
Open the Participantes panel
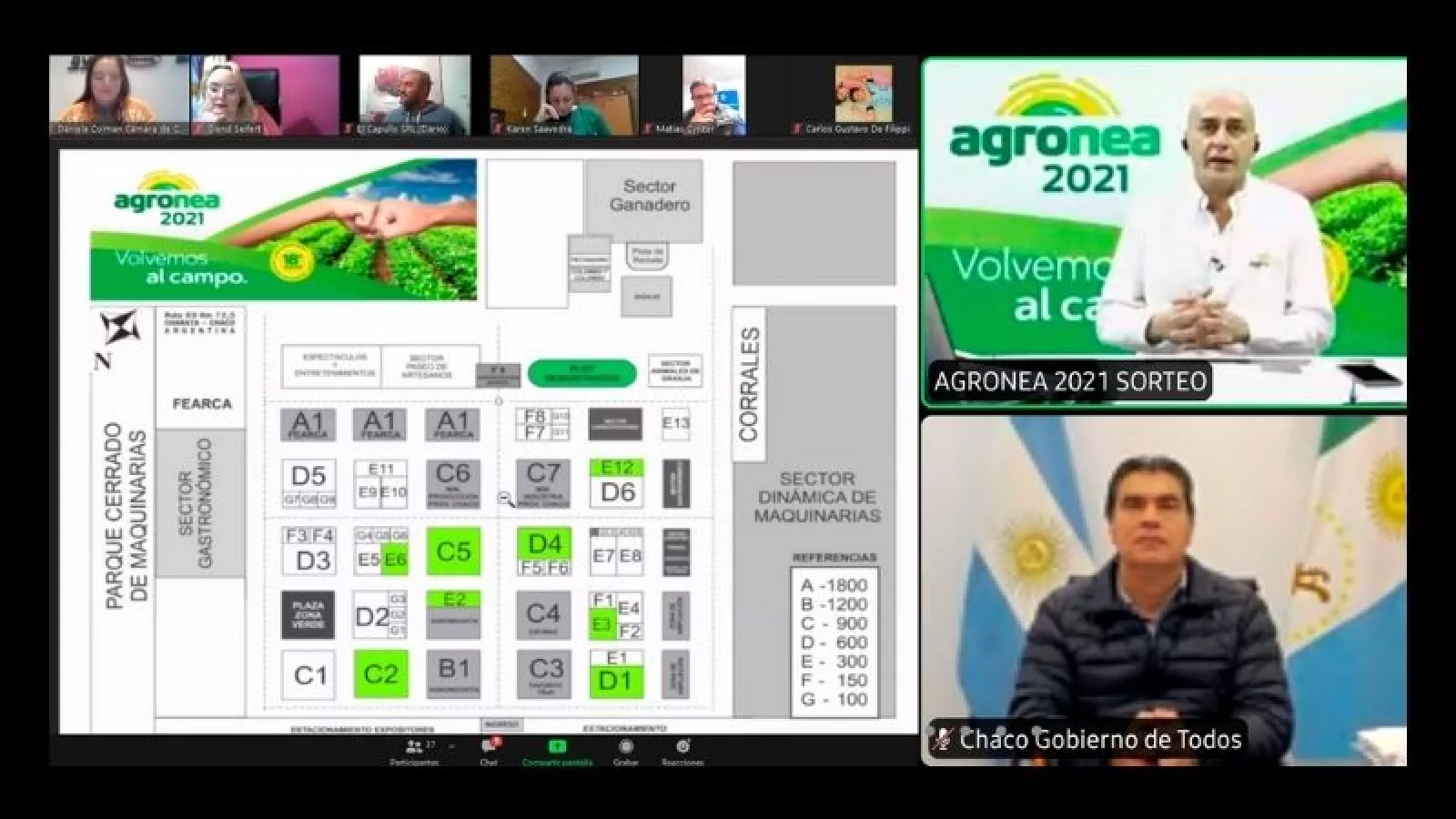(416, 748)
